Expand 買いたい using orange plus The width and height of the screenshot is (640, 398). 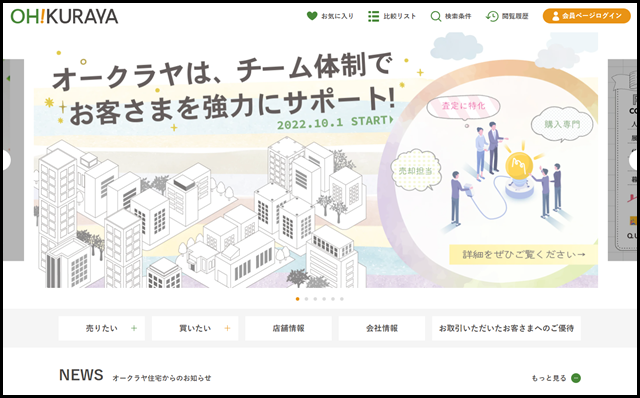227,328
